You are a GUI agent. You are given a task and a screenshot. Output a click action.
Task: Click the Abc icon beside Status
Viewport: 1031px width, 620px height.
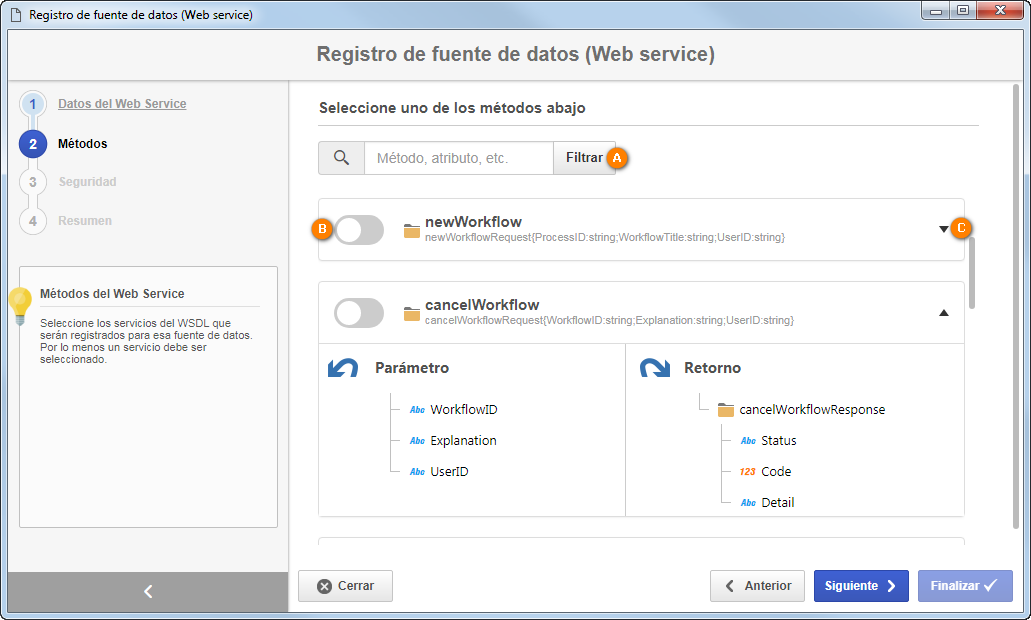pyautogui.click(x=748, y=441)
